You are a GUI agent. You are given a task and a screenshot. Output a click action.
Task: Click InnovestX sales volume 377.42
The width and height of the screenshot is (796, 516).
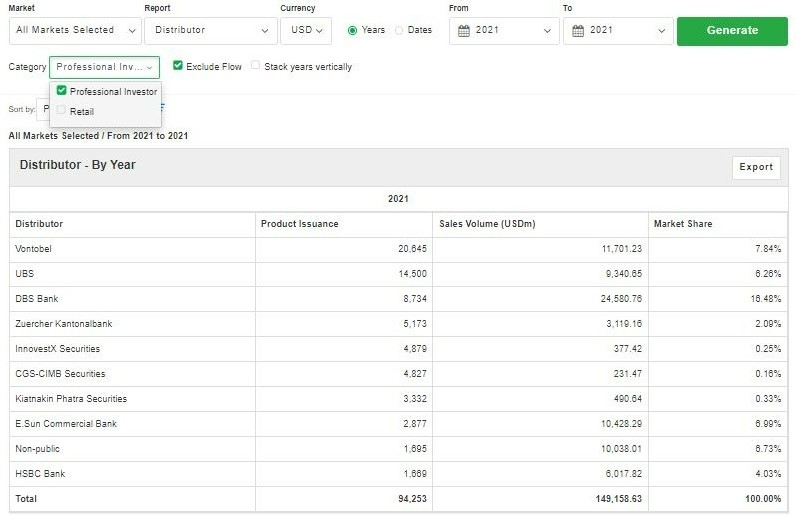click(x=627, y=349)
